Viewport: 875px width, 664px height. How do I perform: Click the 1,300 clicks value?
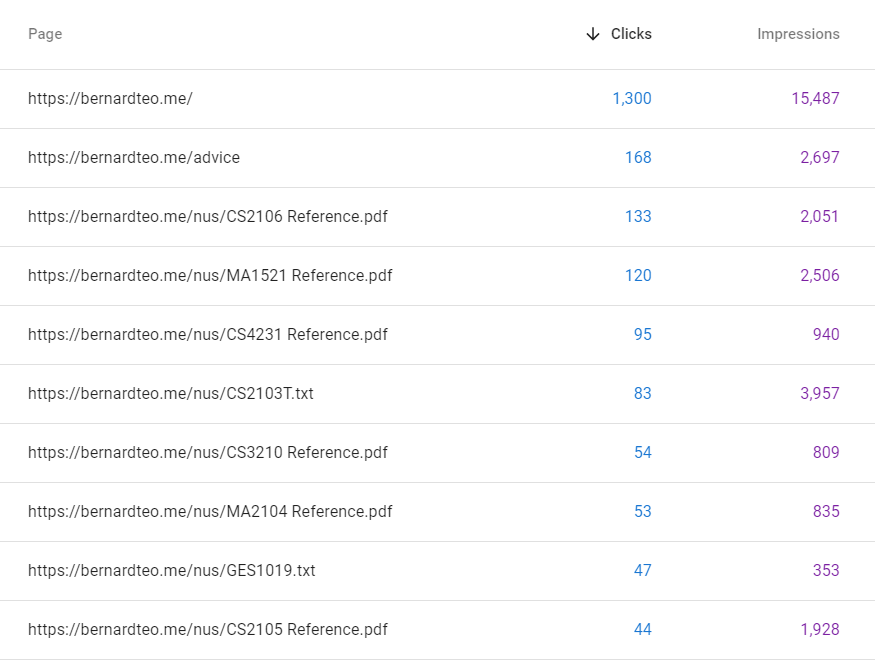[x=632, y=99]
